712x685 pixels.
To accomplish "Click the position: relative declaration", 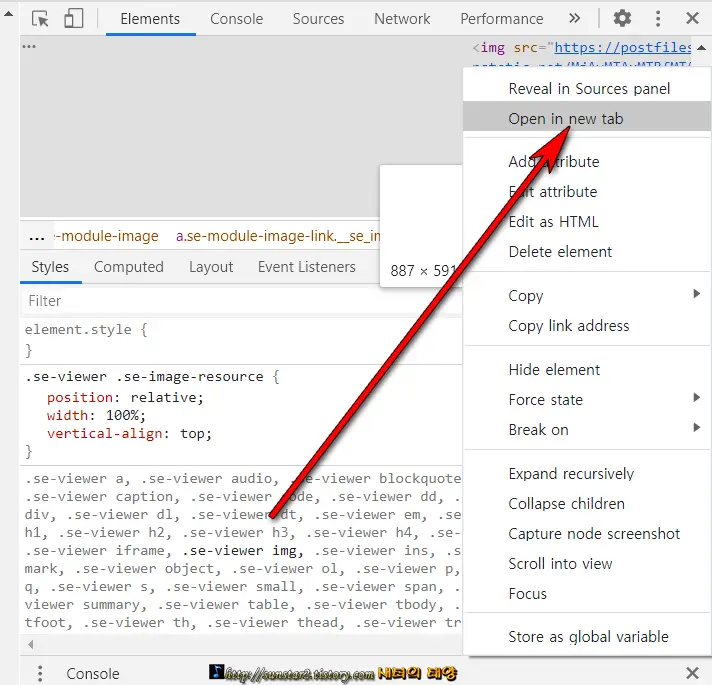I will (x=125, y=398).
